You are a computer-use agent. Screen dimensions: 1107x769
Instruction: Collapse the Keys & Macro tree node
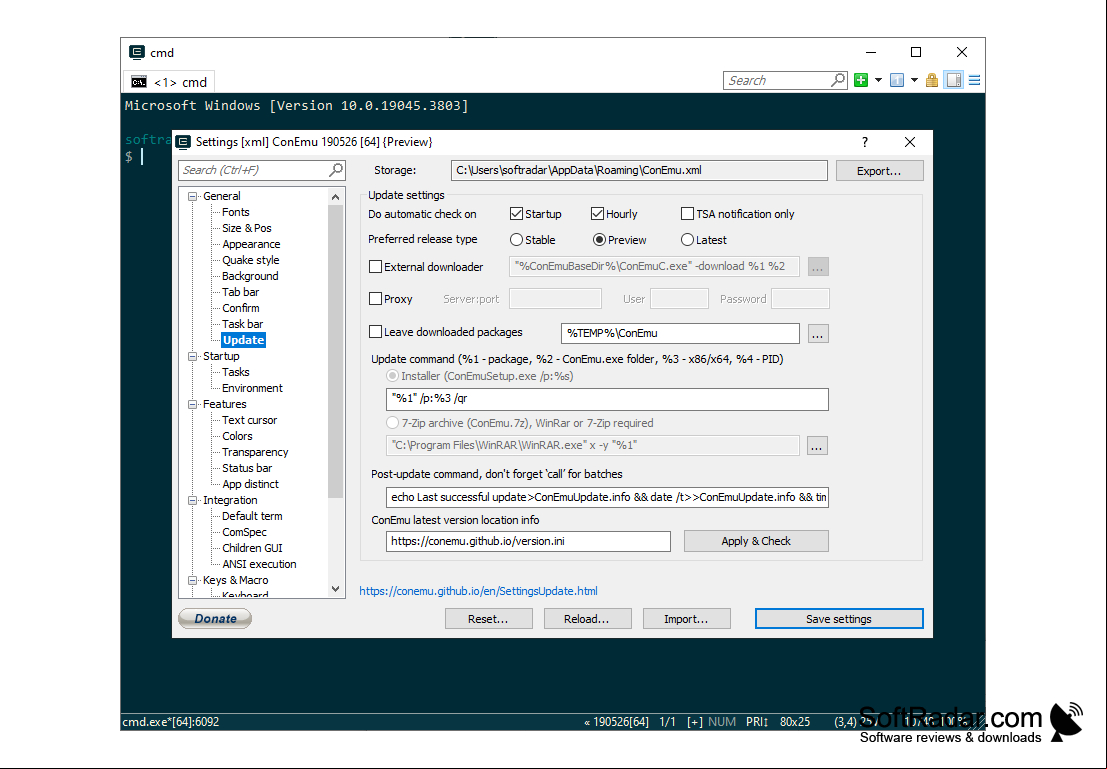coord(192,580)
